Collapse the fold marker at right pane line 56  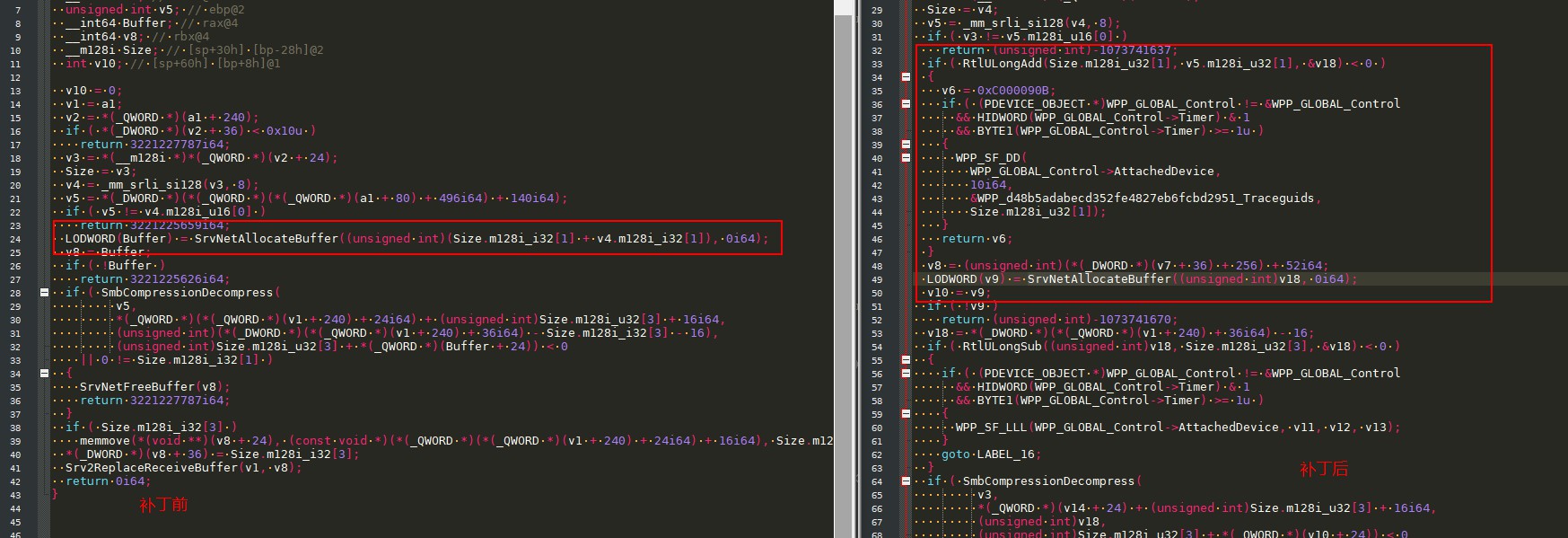click(906, 373)
